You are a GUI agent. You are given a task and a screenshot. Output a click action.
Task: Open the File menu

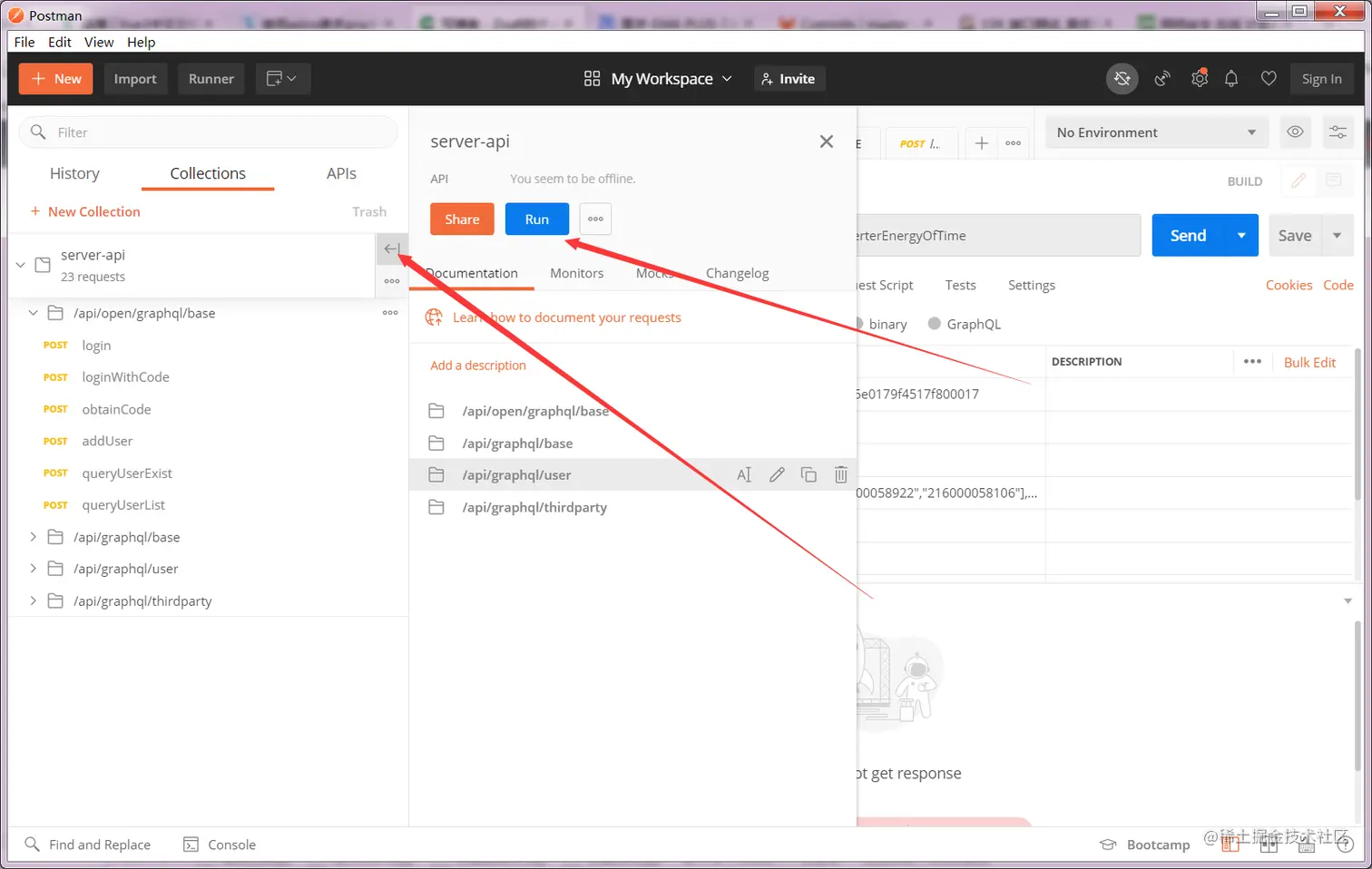pyautogui.click(x=24, y=42)
